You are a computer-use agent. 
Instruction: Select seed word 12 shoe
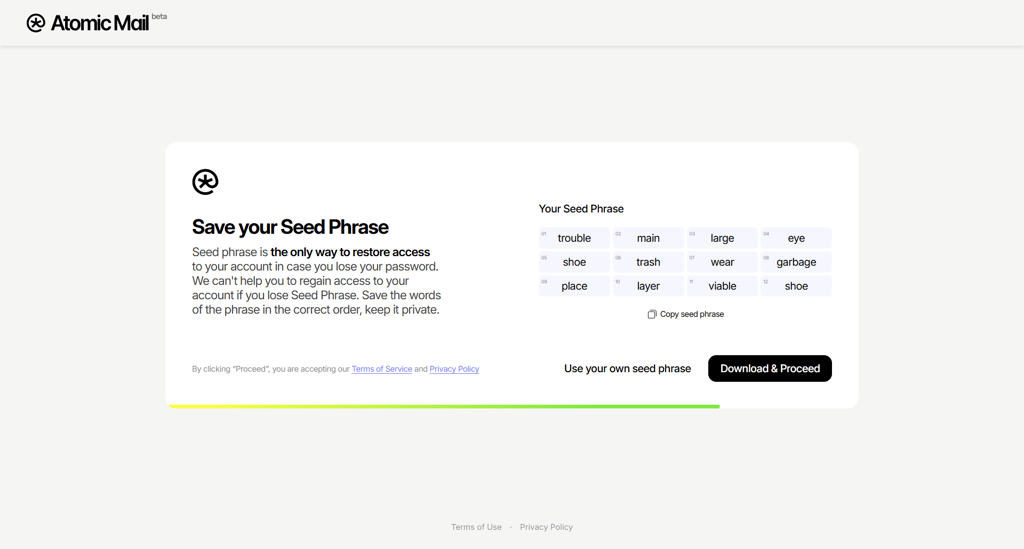796,286
